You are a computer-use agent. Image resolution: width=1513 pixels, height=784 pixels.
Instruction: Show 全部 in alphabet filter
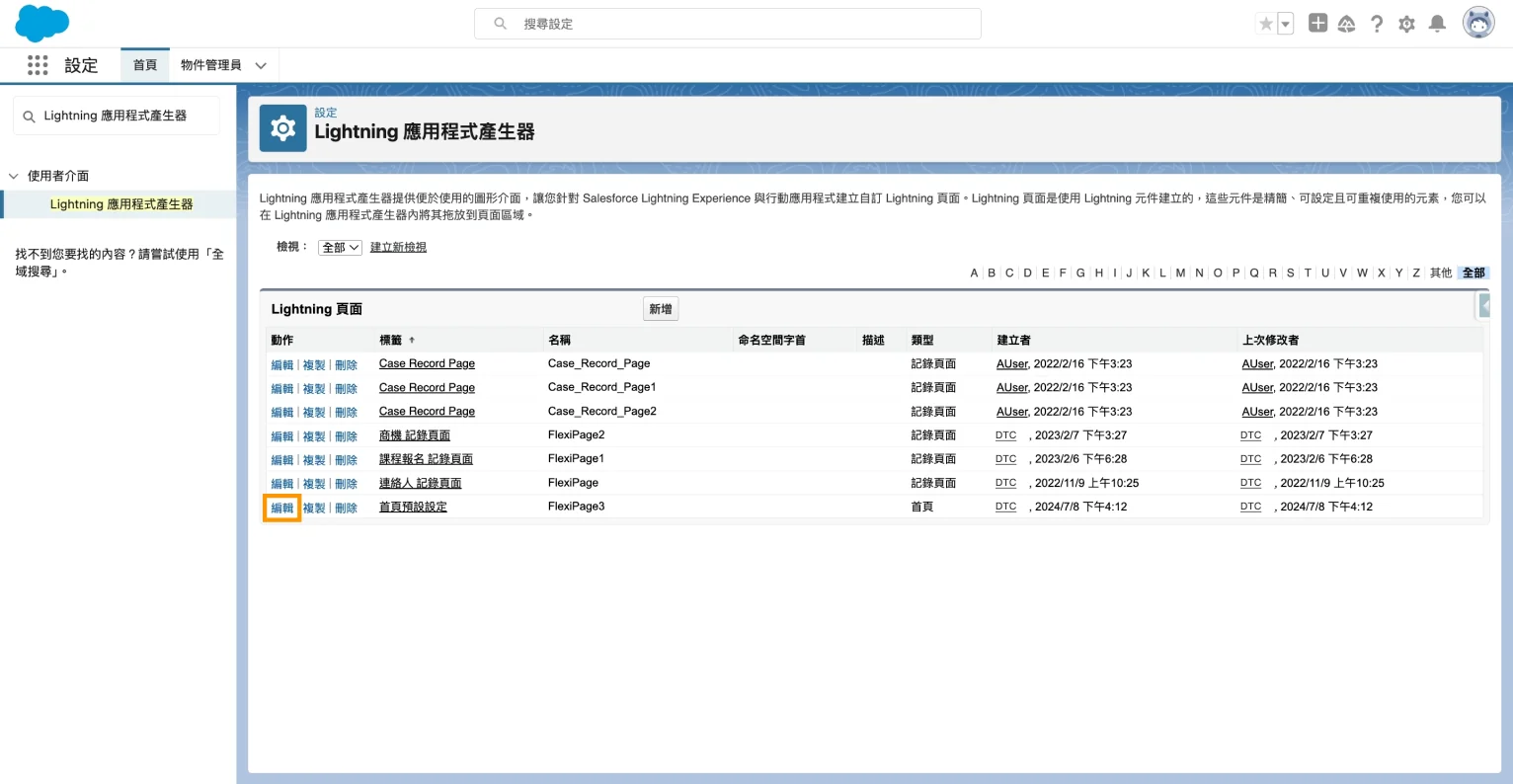1473,274
